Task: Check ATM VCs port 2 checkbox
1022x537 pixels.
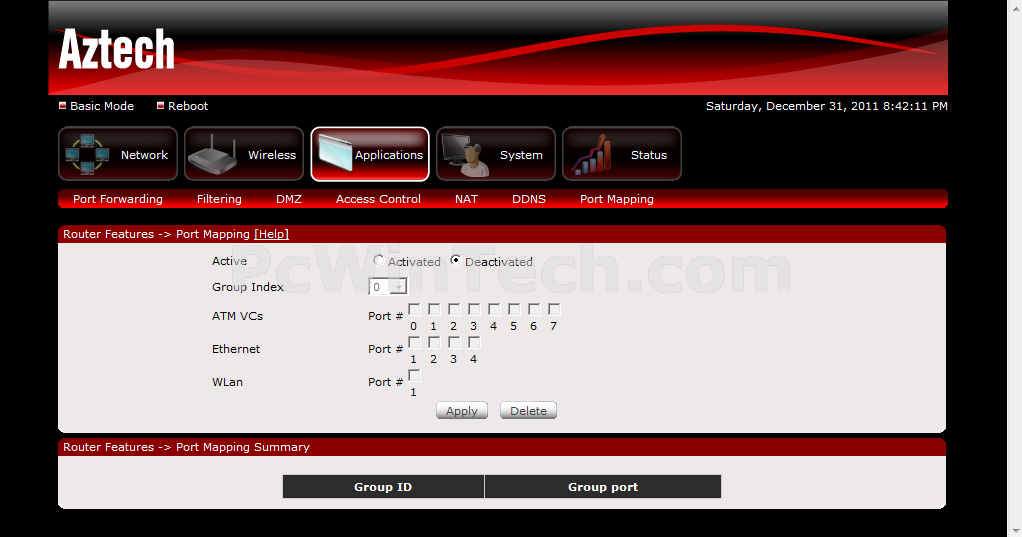Action: pos(454,309)
